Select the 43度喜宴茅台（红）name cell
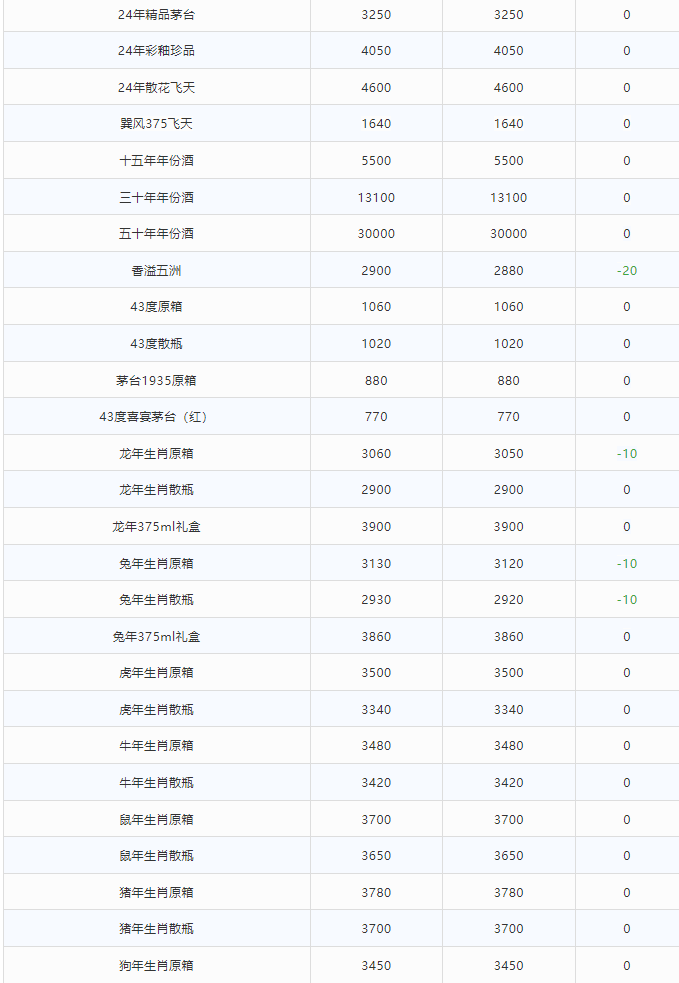 click(156, 417)
